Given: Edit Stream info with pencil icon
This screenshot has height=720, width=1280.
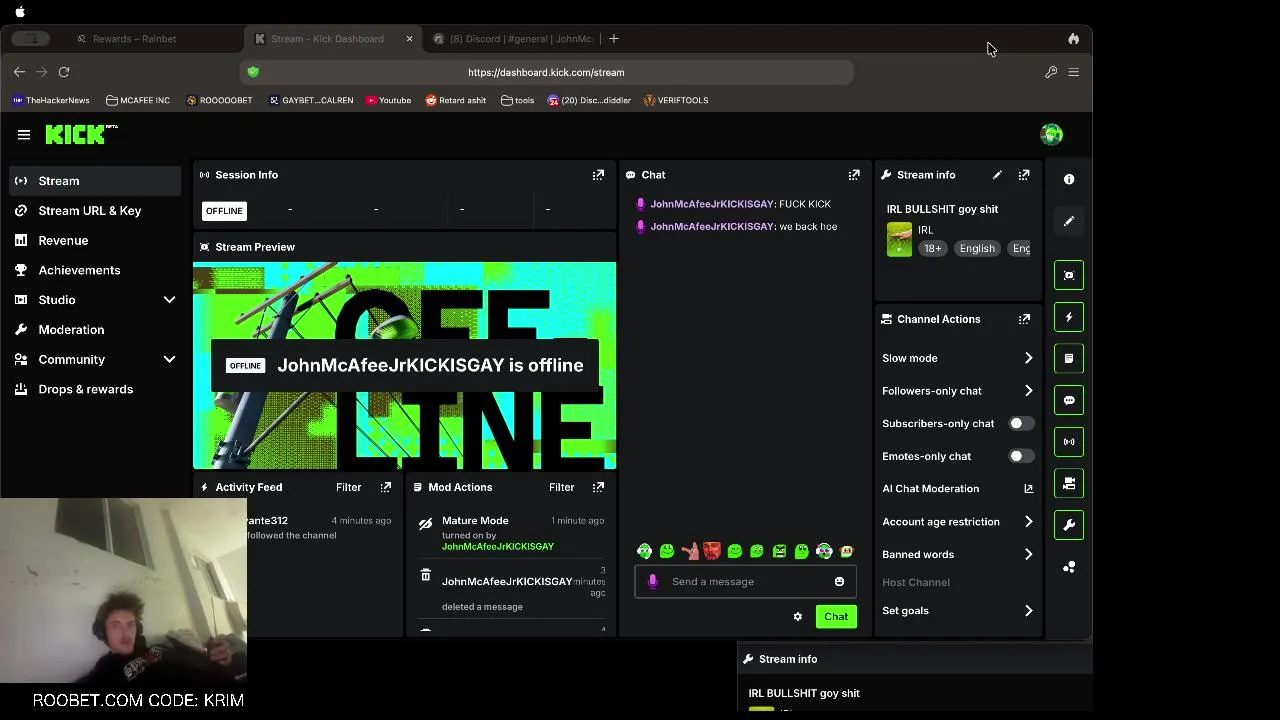Looking at the screenshot, I should click(x=997, y=175).
